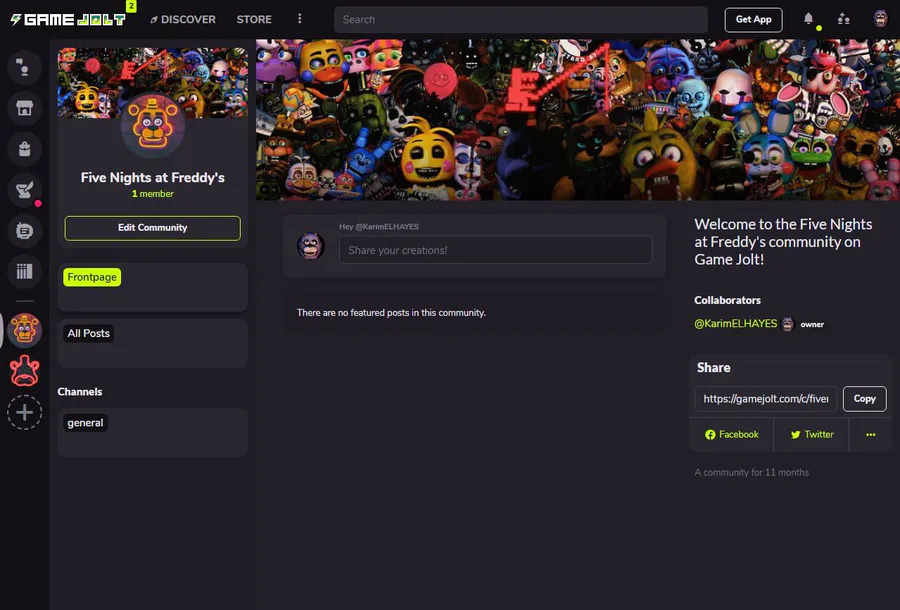The width and height of the screenshot is (900, 610).
Task: Share the community on Facebook
Action: pos(732,434)
